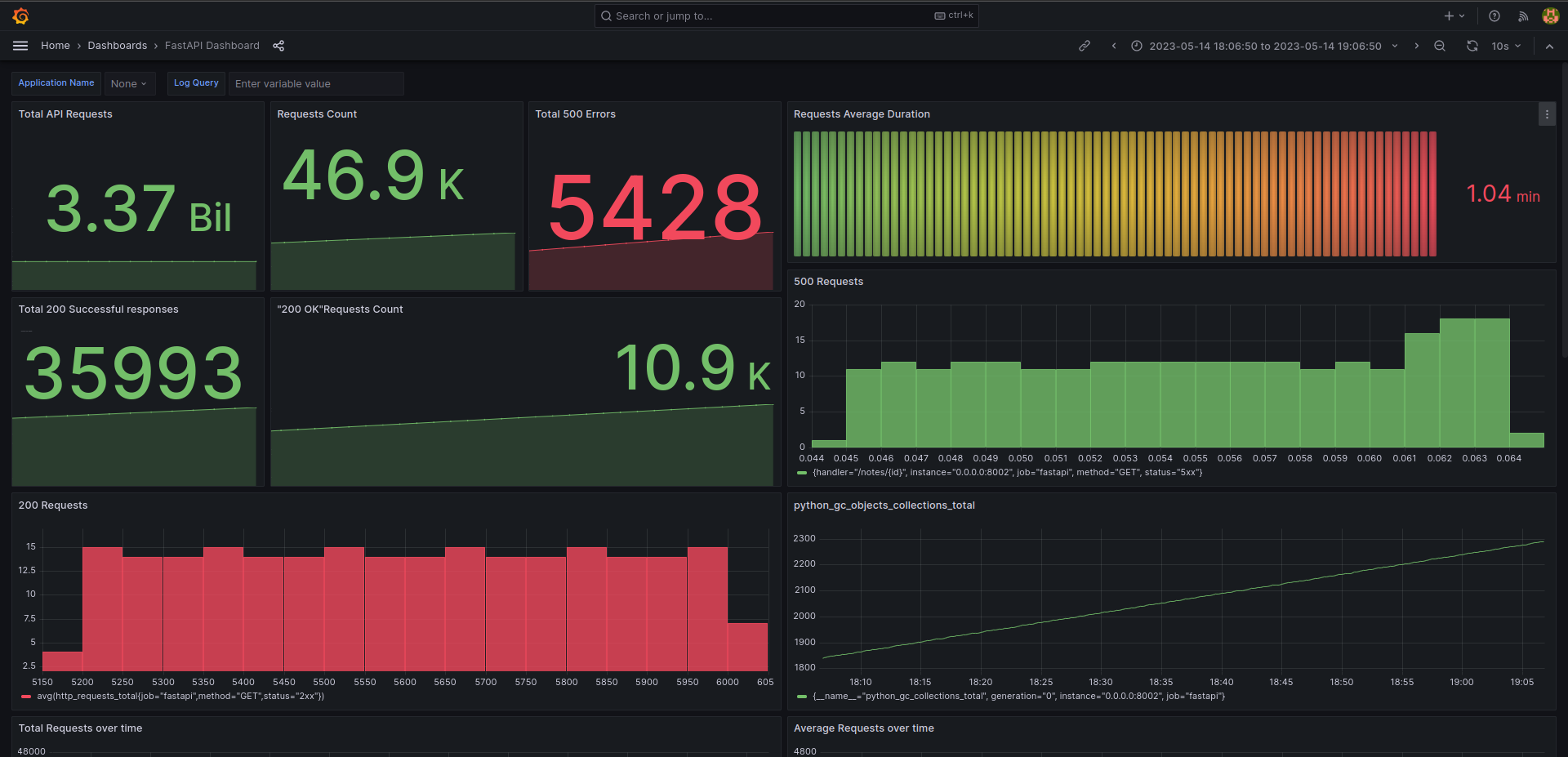Open the Requests Count panel title

click(317, 114)
